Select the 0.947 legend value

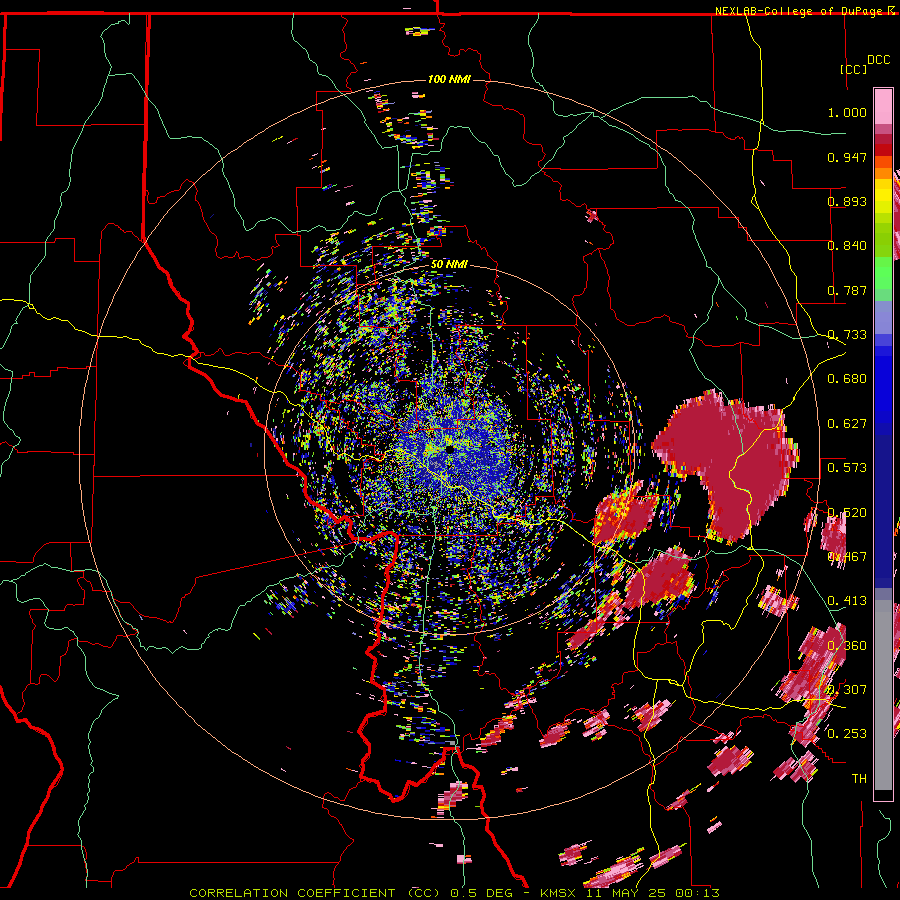pos(847,157)
